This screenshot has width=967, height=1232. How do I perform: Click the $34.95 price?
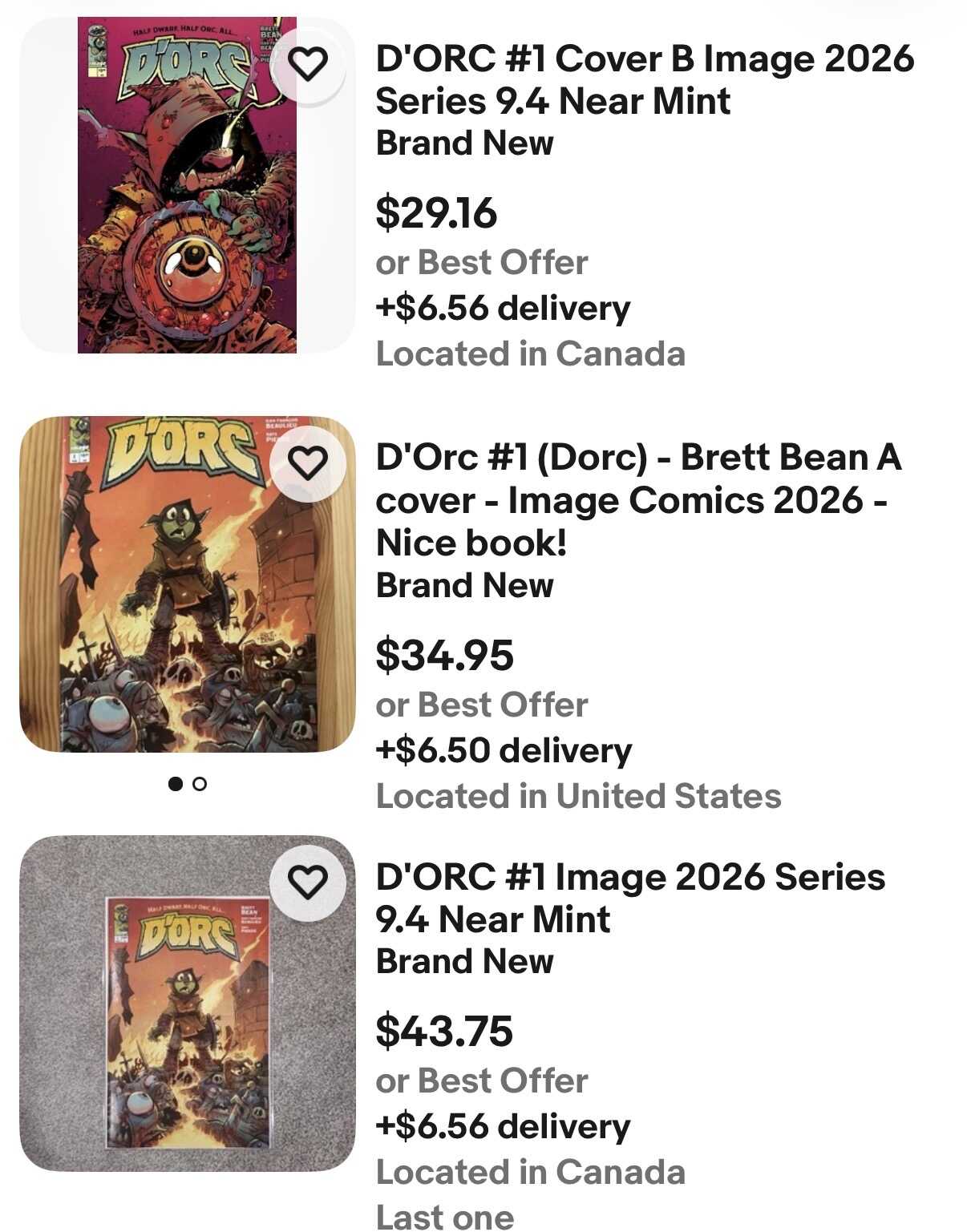point(444,655)
